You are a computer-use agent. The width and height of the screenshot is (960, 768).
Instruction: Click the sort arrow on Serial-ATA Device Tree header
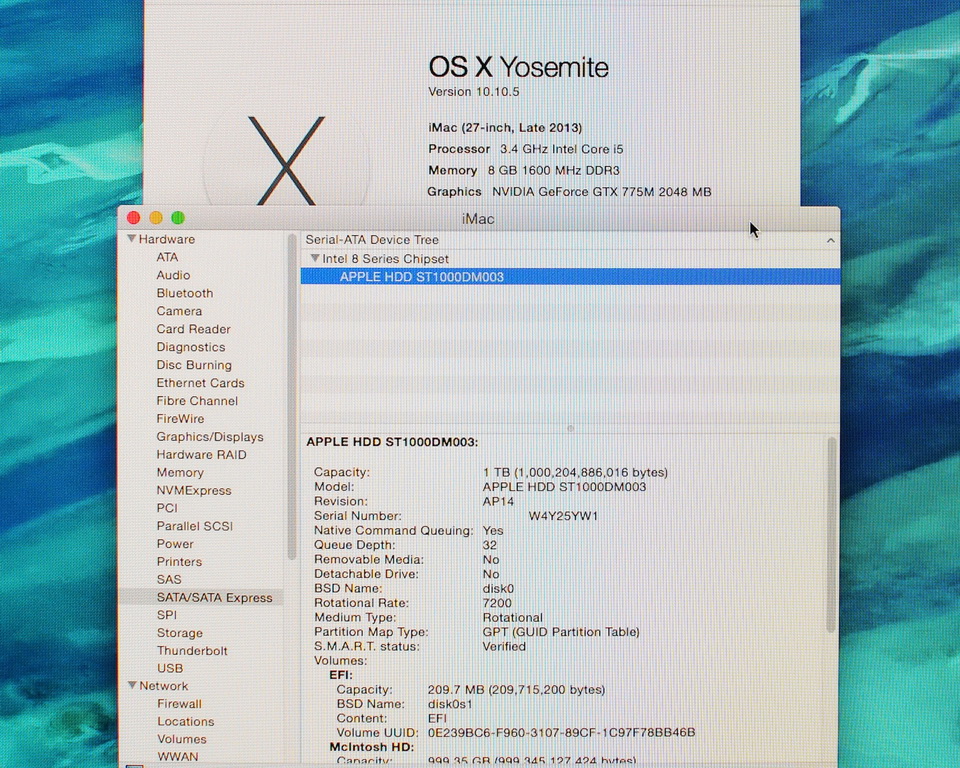point(830,240)
